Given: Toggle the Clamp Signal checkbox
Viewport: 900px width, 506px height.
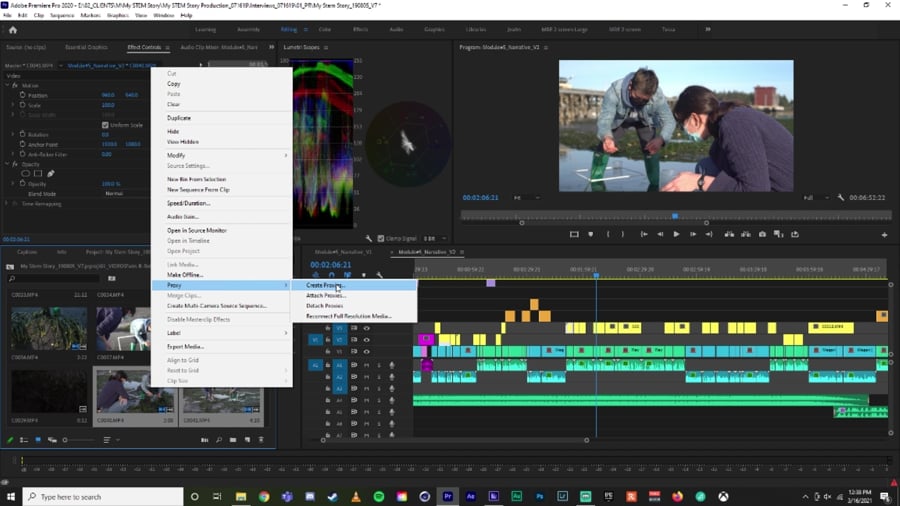Looking at the screenshot, I should click(x=381, y=238).
